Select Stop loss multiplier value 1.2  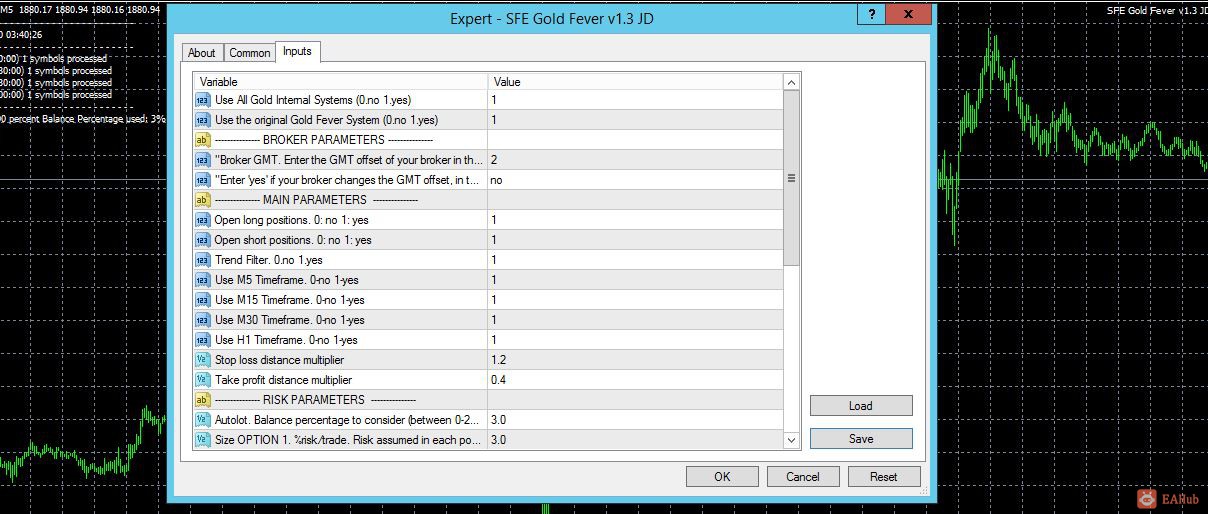[x=635, y=360]
